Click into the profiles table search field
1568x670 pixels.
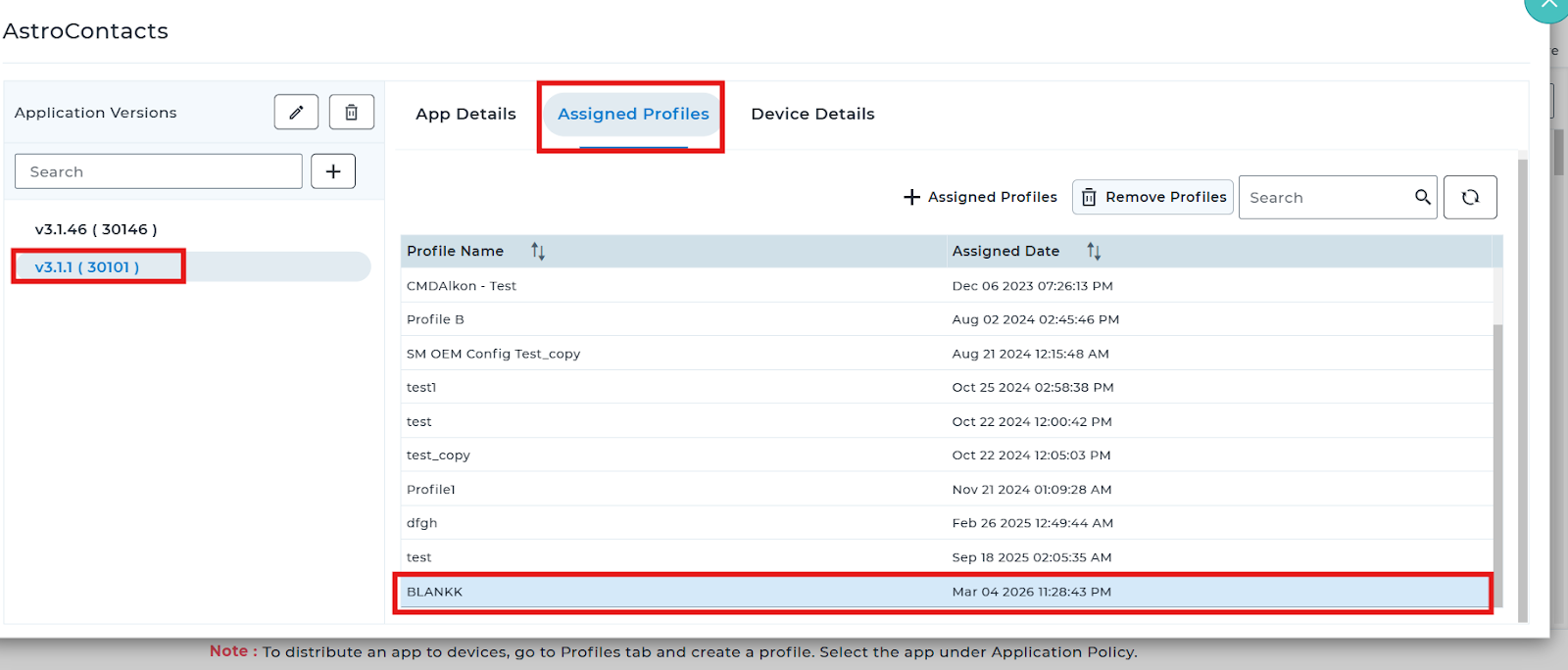coord(1325,197)
